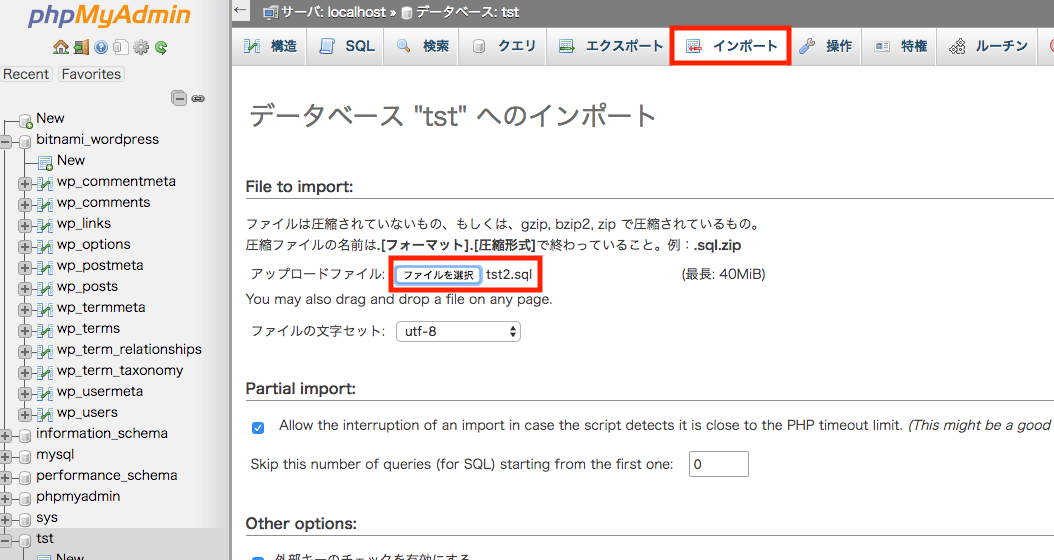The image size is (1054, 560).
Task: Open the エクスポート (Export) tab
Action: click(611, 46)
